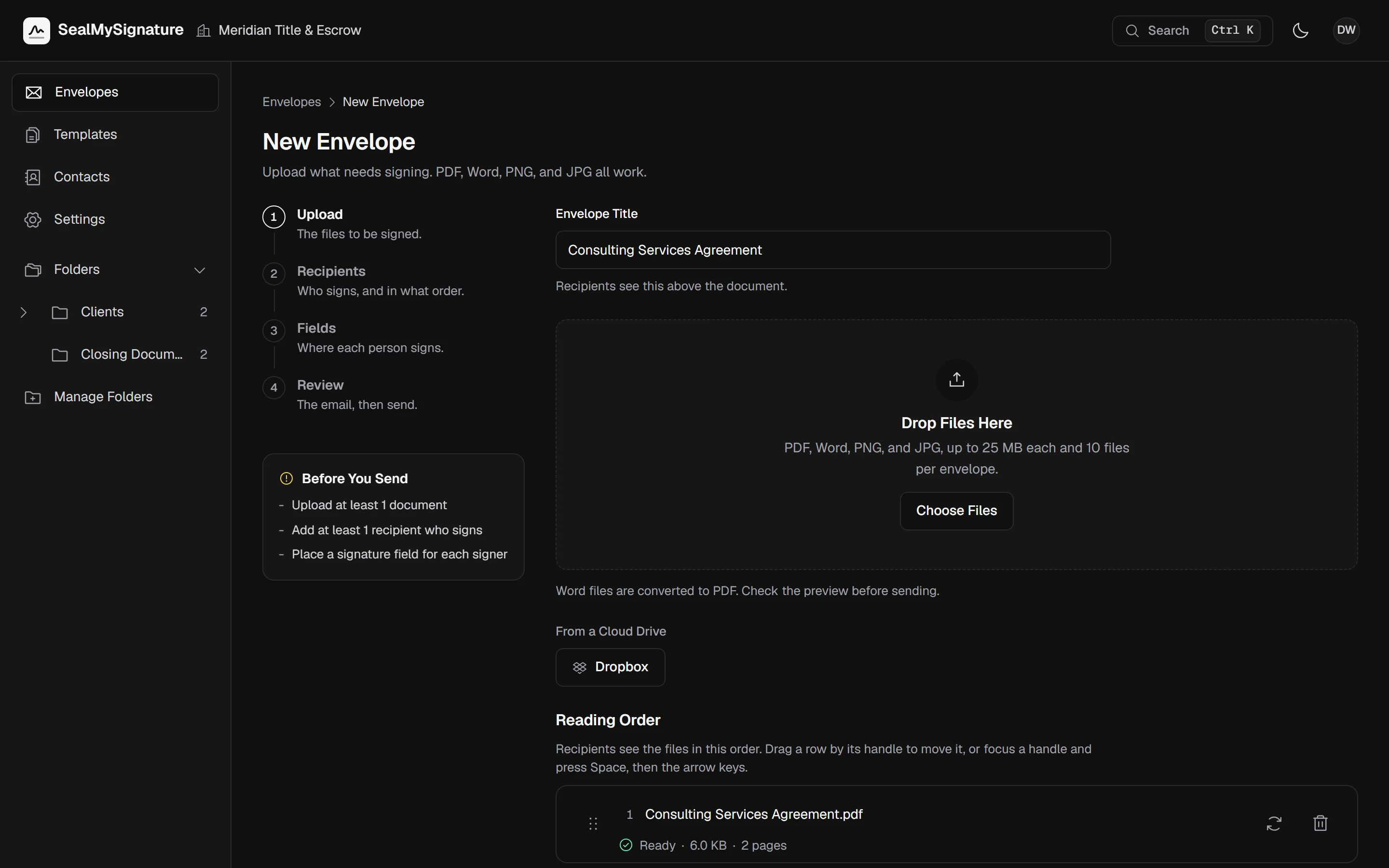Click the Search box with Ctrl K
This screenshot has height=868, width=1389.
pyautogui.click(x=1192, y=30)
